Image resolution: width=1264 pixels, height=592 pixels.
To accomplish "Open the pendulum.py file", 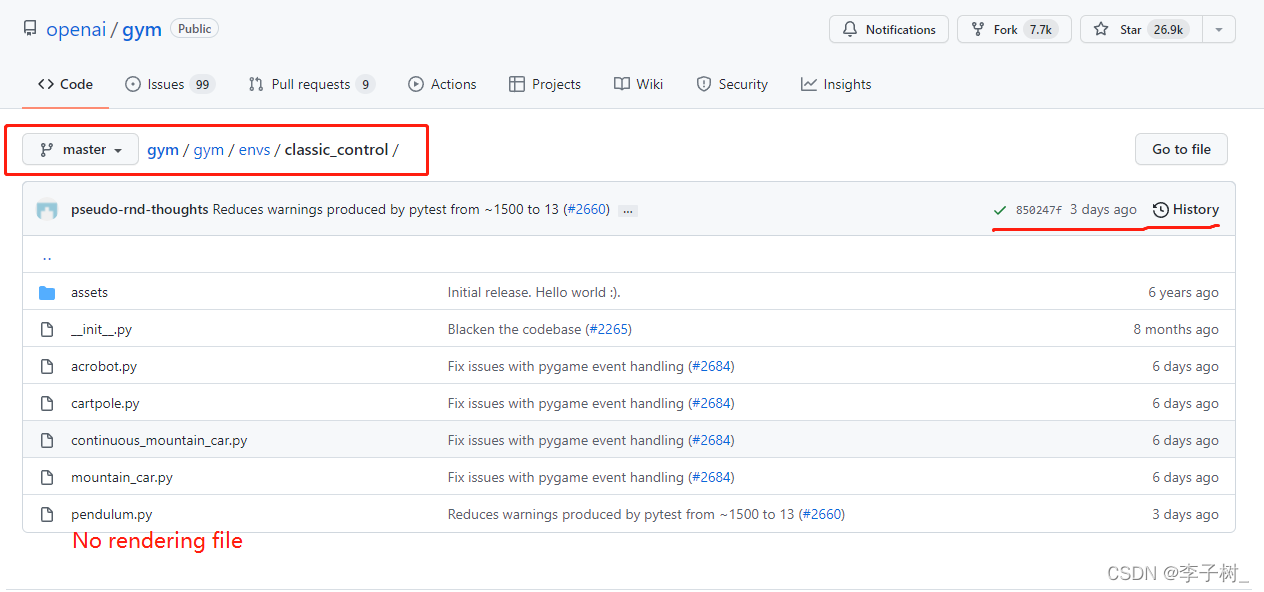I will (112, 514).
